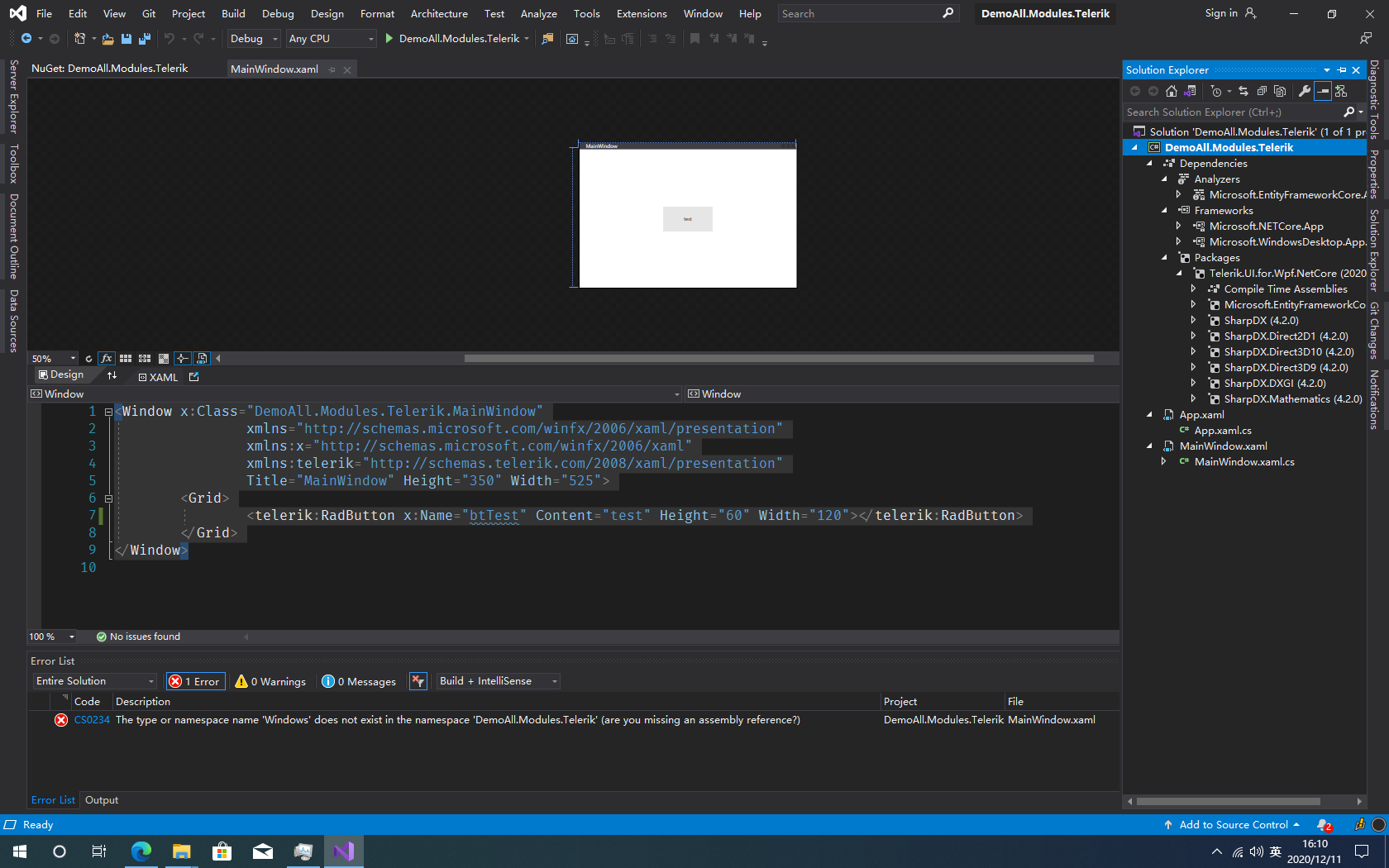Save the current file with the floppy icon
This screenshot has height=868, width=1389.
click(x=126, y=39)
